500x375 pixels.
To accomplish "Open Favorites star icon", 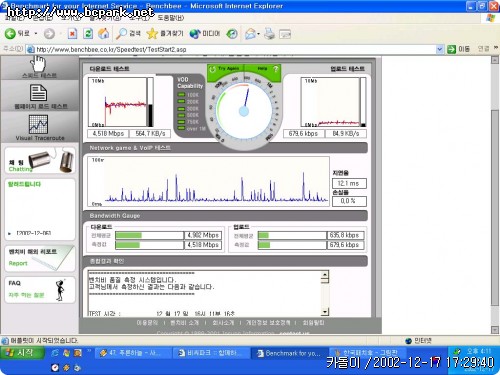I will click(x=165, y=33).
